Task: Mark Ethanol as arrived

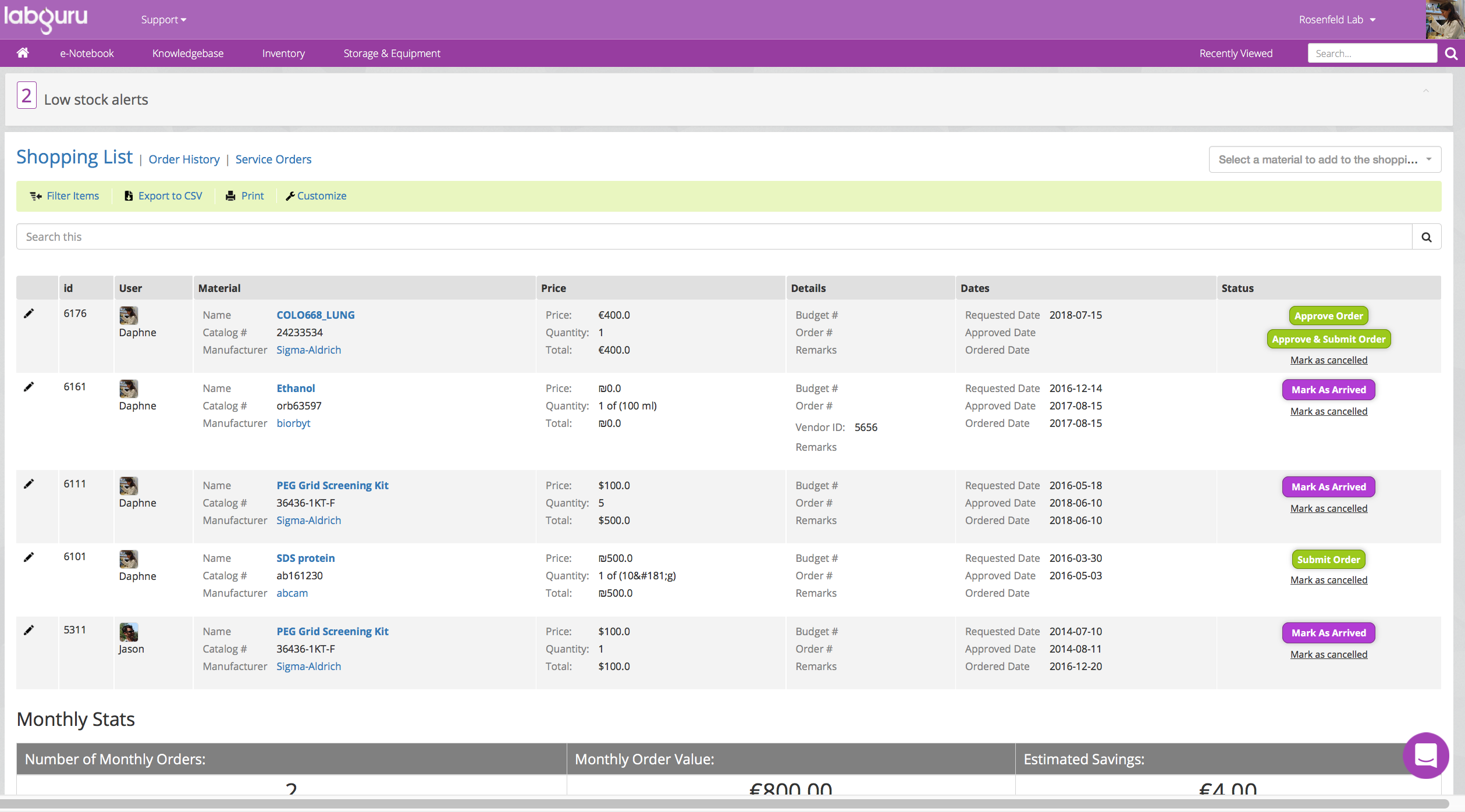Action: [1328, 389]
